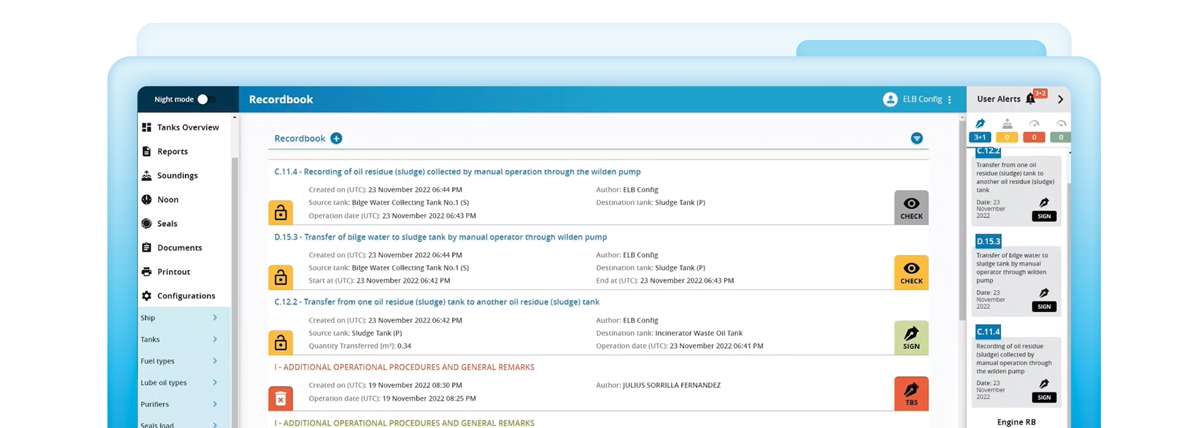Toggle the Night mode switch
Screen dimensions: 1200x428
[205, 99]
